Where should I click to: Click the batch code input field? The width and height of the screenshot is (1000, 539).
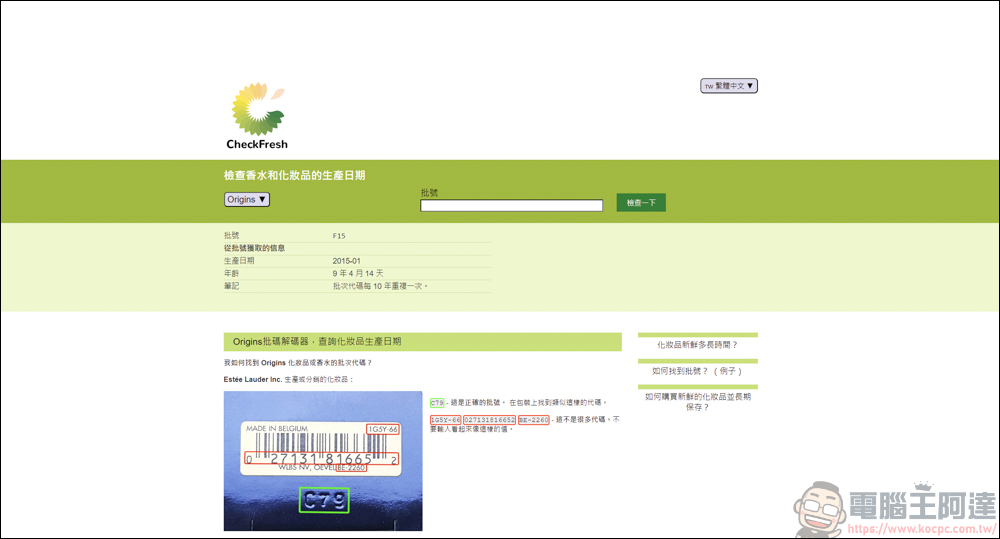click(x=511, y=205)
